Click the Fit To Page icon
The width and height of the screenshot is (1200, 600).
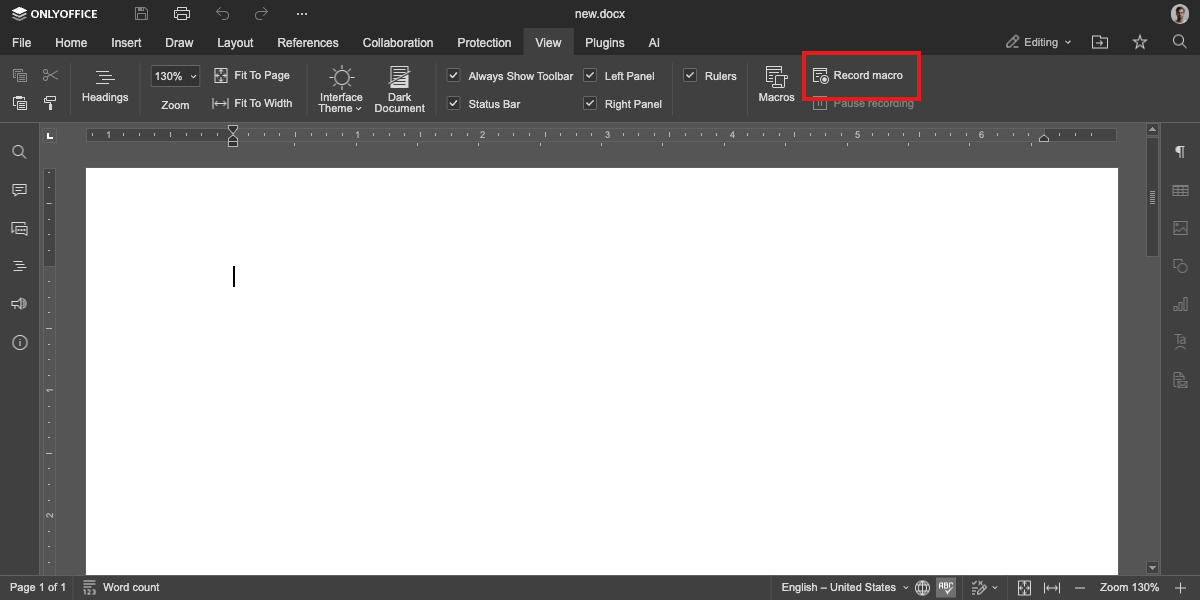point(222,76)
